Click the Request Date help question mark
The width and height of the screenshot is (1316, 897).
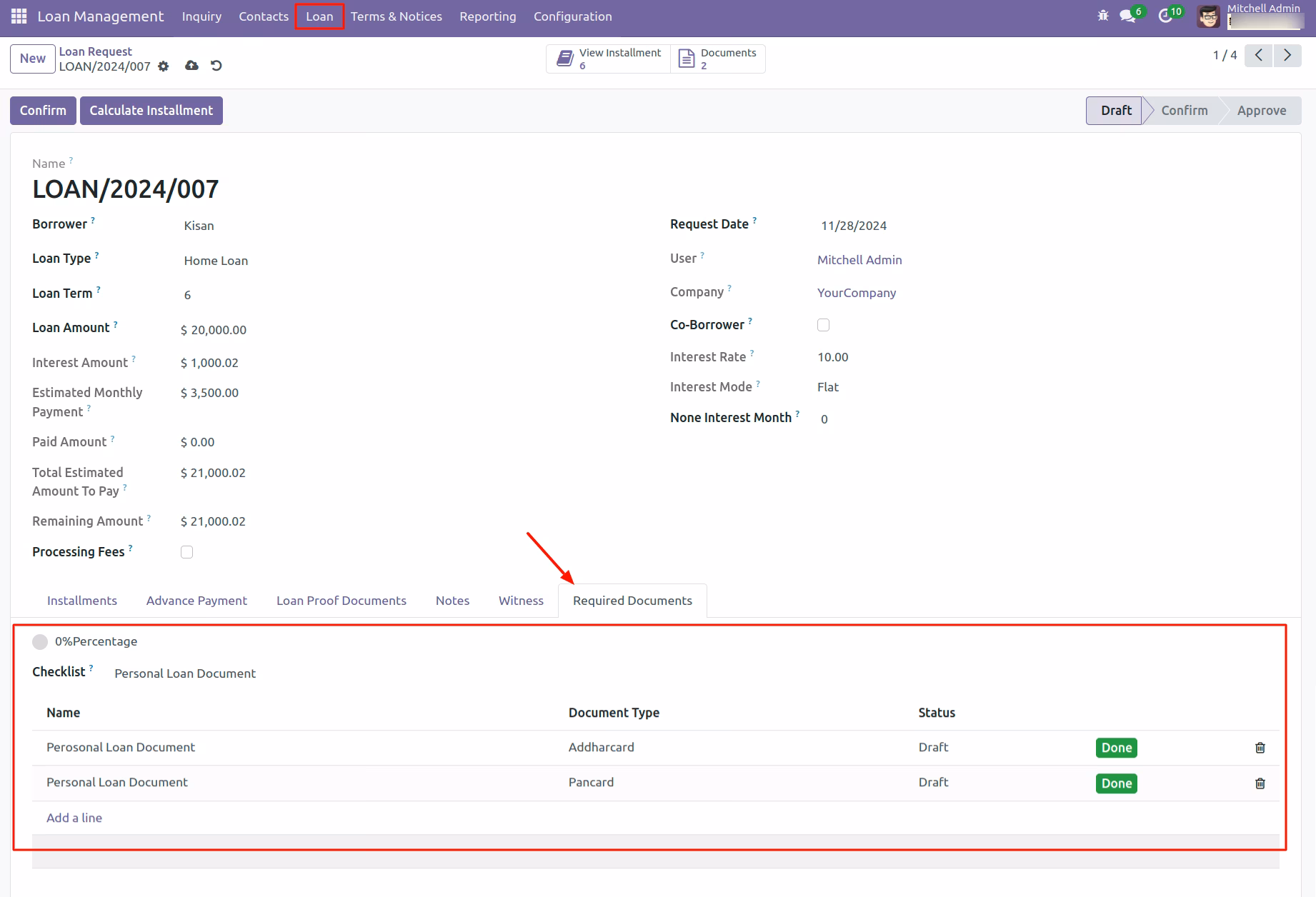click(x=754, y=221)
